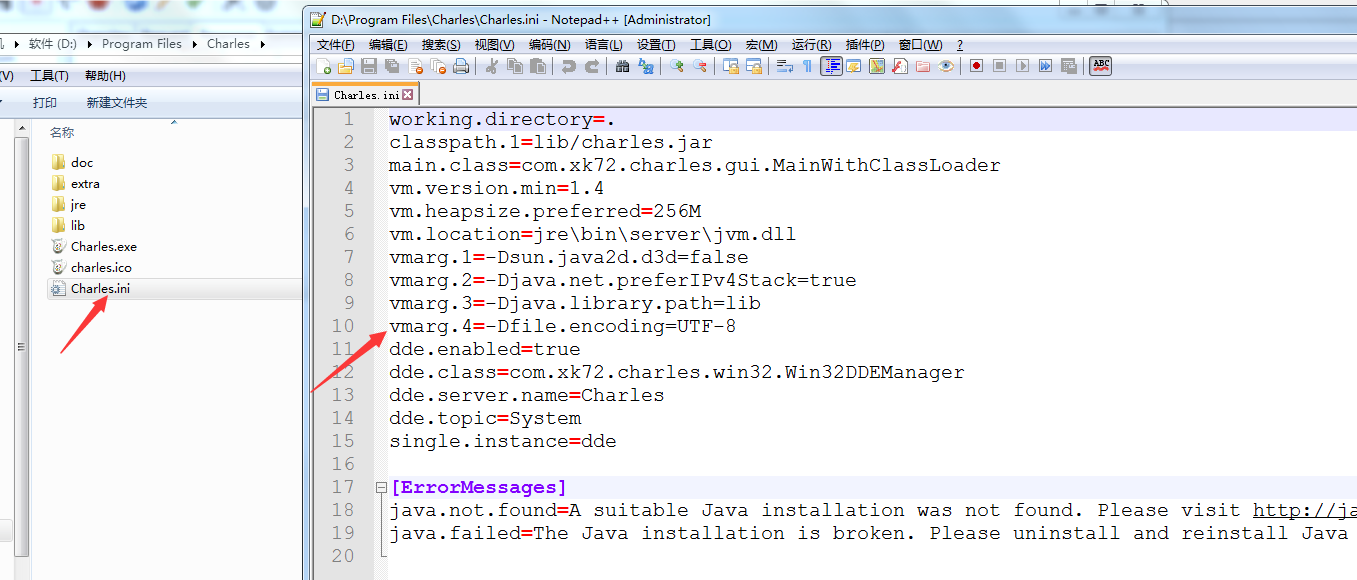The height and width of the screenshot is (580, 1357).
Task: Click the 名称 column header
Action: click(x=62, y=132)
